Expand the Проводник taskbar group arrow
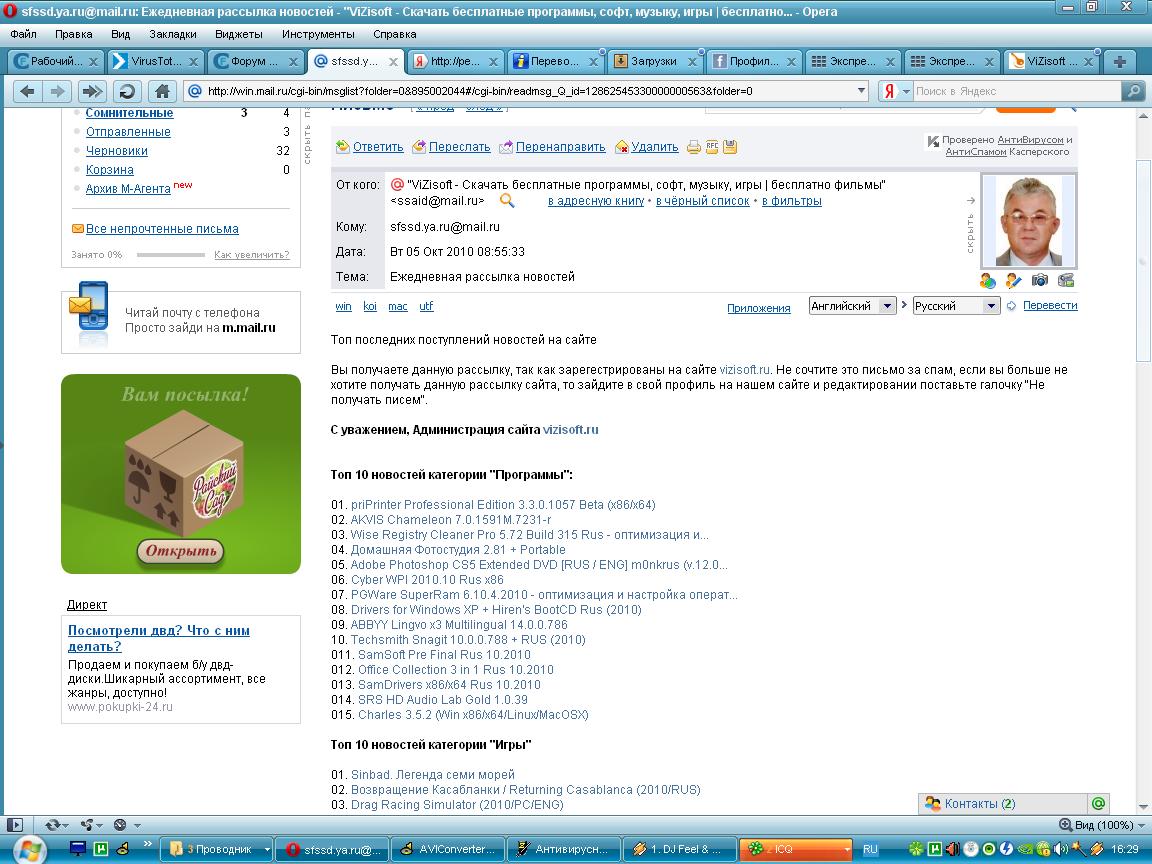Screen dimensions: 1152x864 coord(267,849)
